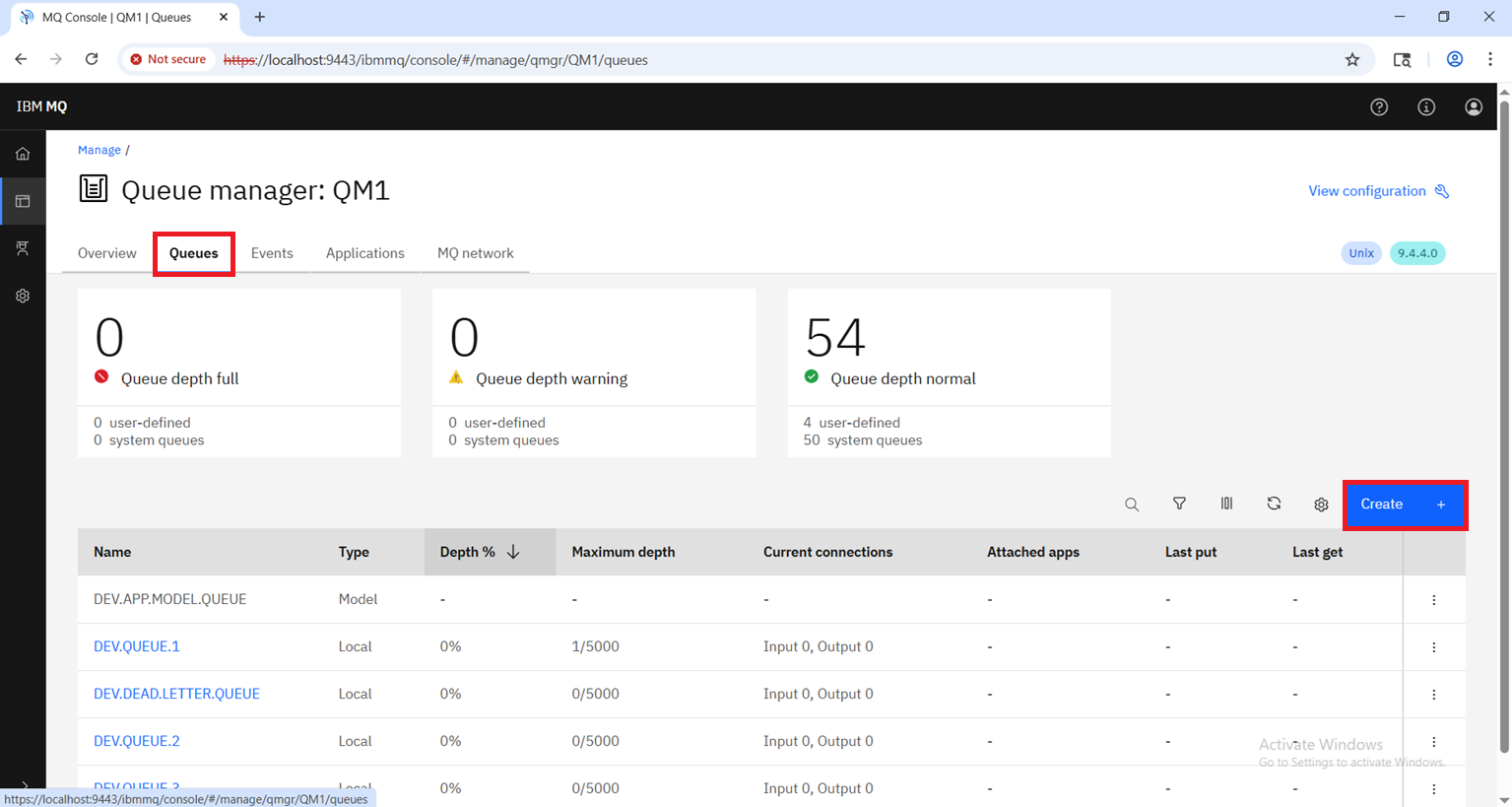Switch to the Overview tab
Screen dimensions: 1512x807
(107, 253)
